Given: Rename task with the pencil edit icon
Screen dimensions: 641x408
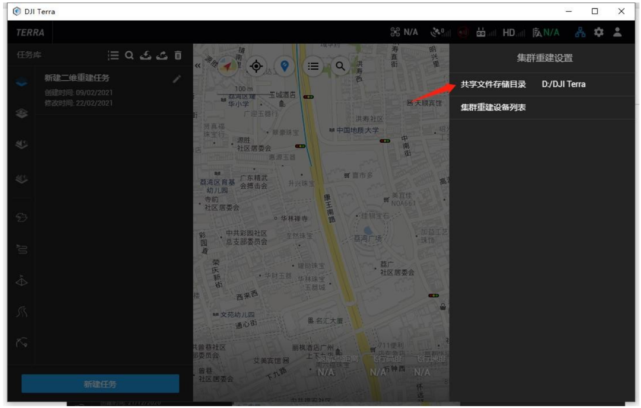Looking at the screenshot, I should (177, 79).
